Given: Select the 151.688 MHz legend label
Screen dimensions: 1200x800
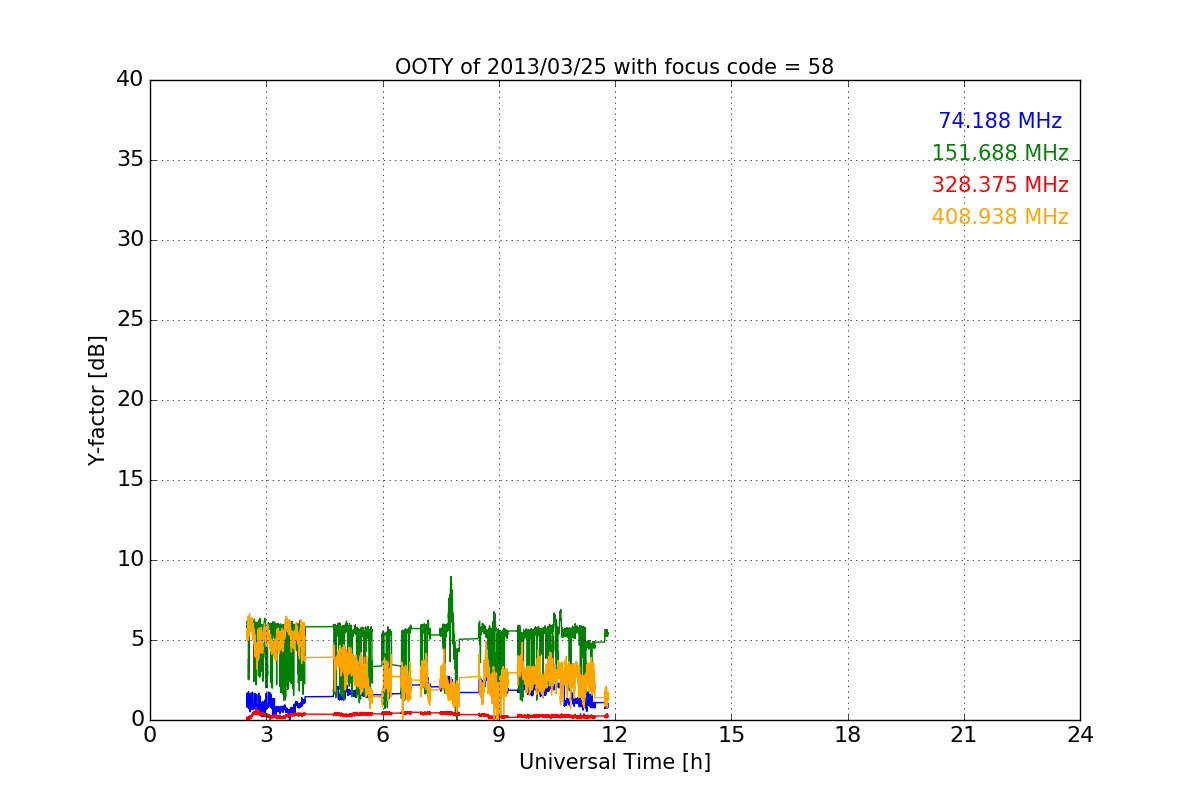Looking at the screenshot, I should (x=1000, y=153).
